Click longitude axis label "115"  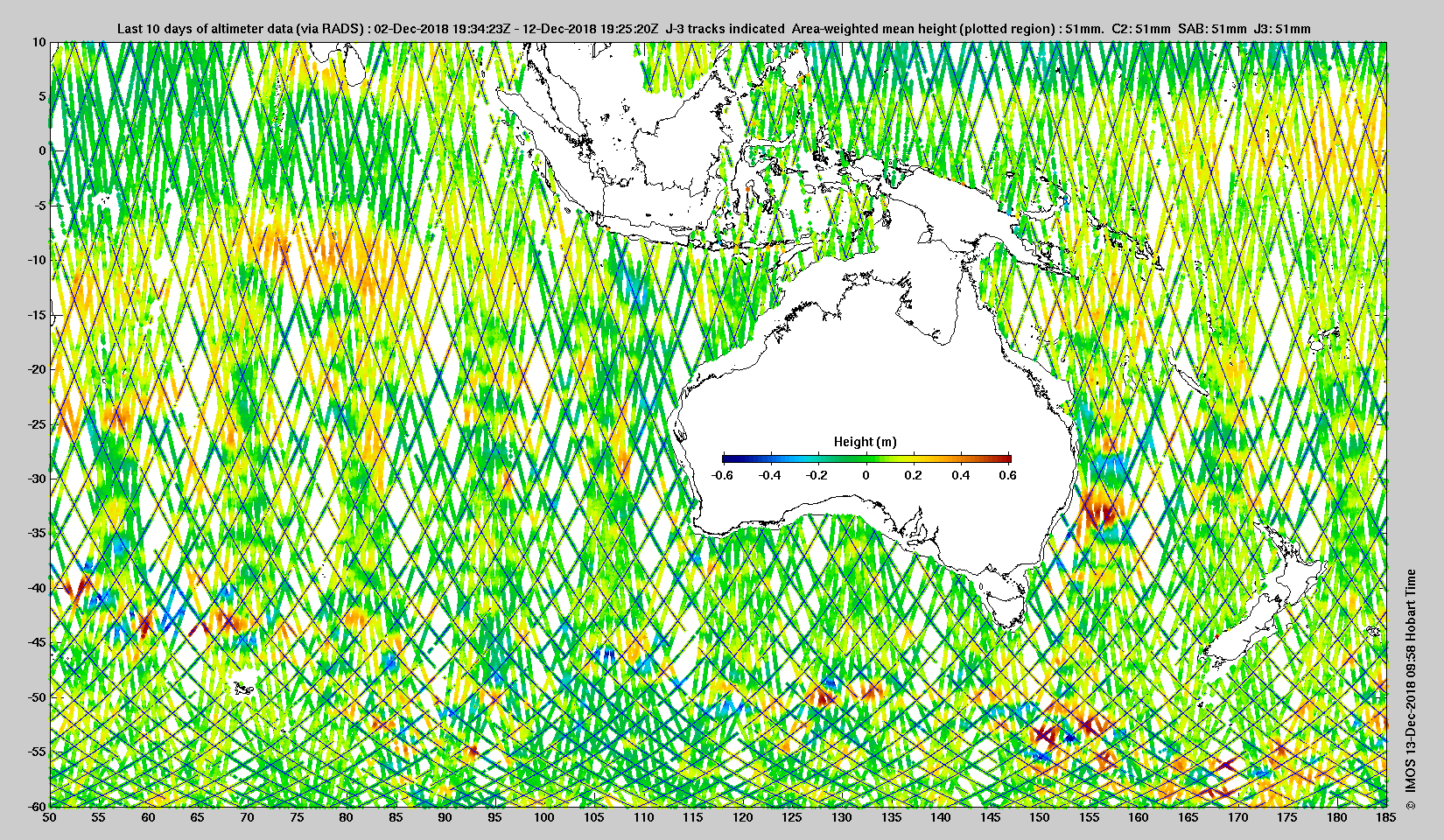(x=693, y=817)
